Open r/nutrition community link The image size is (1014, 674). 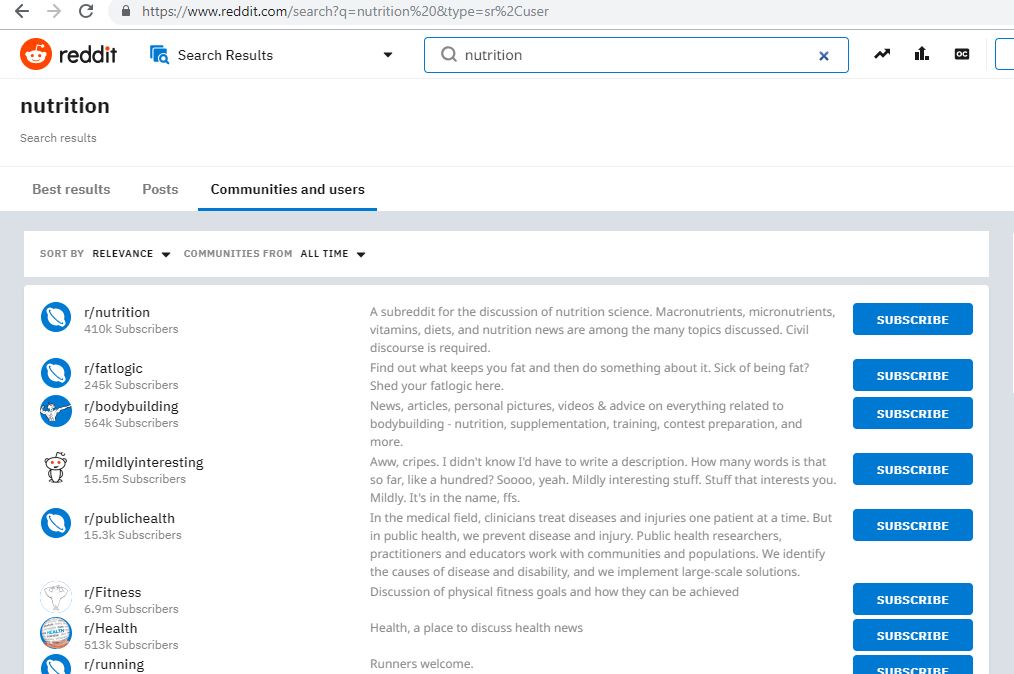click(x=117, y=312)
